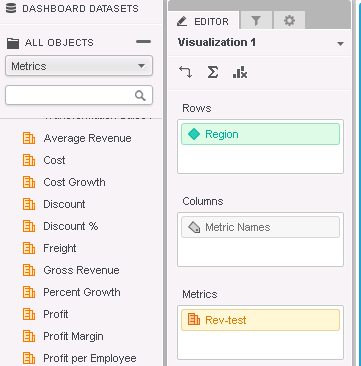Select Cost in the metrics list
The height and width of the screenshot is (366, 361).
coord(54,160)
